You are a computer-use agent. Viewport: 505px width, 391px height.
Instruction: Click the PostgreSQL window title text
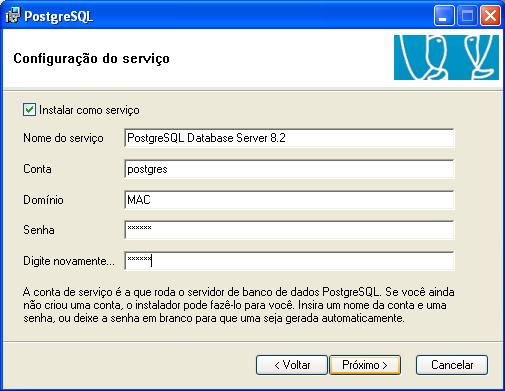tap(58, 16)
